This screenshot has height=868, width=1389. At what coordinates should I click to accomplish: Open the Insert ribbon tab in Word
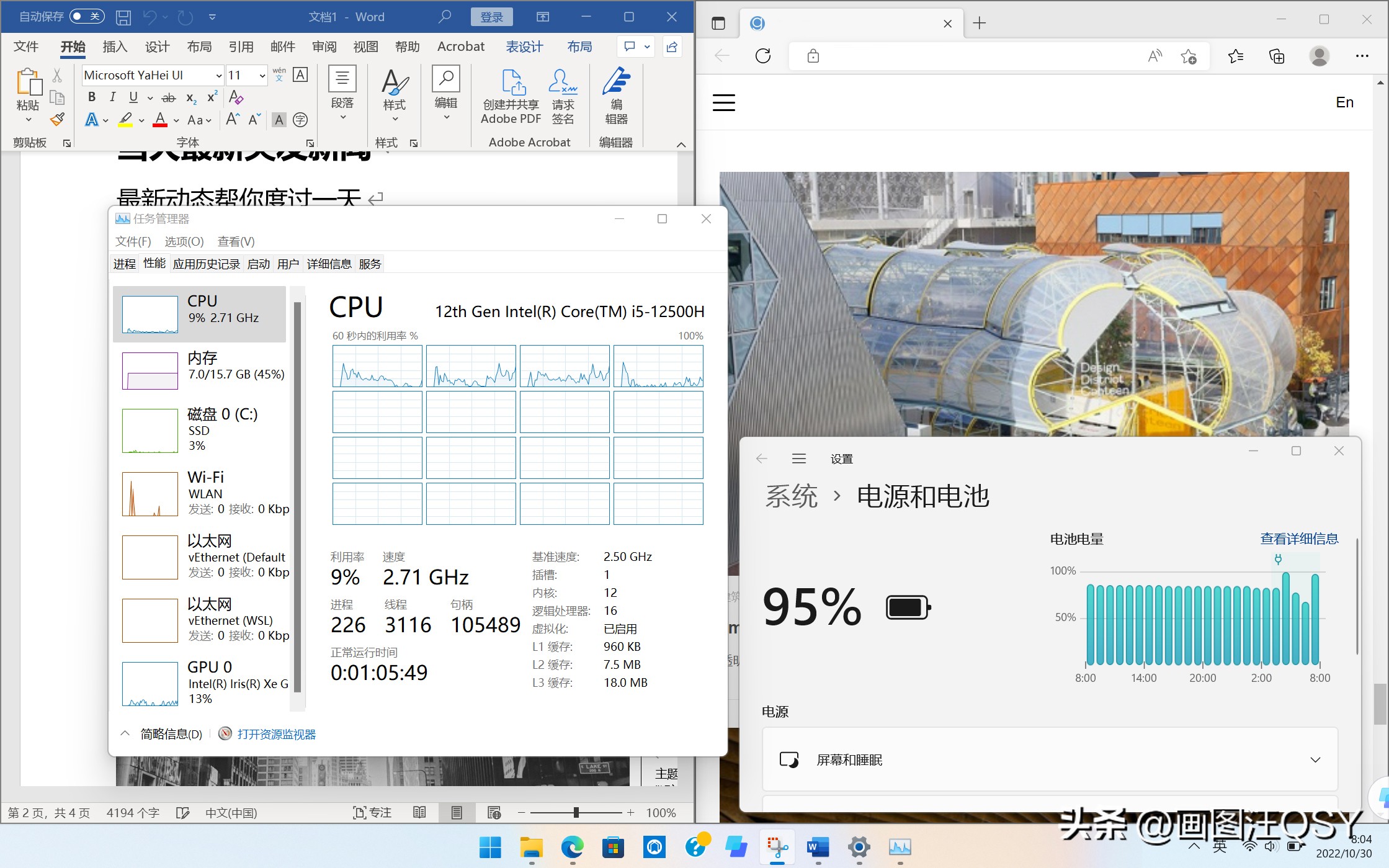[x=115, y=47]
